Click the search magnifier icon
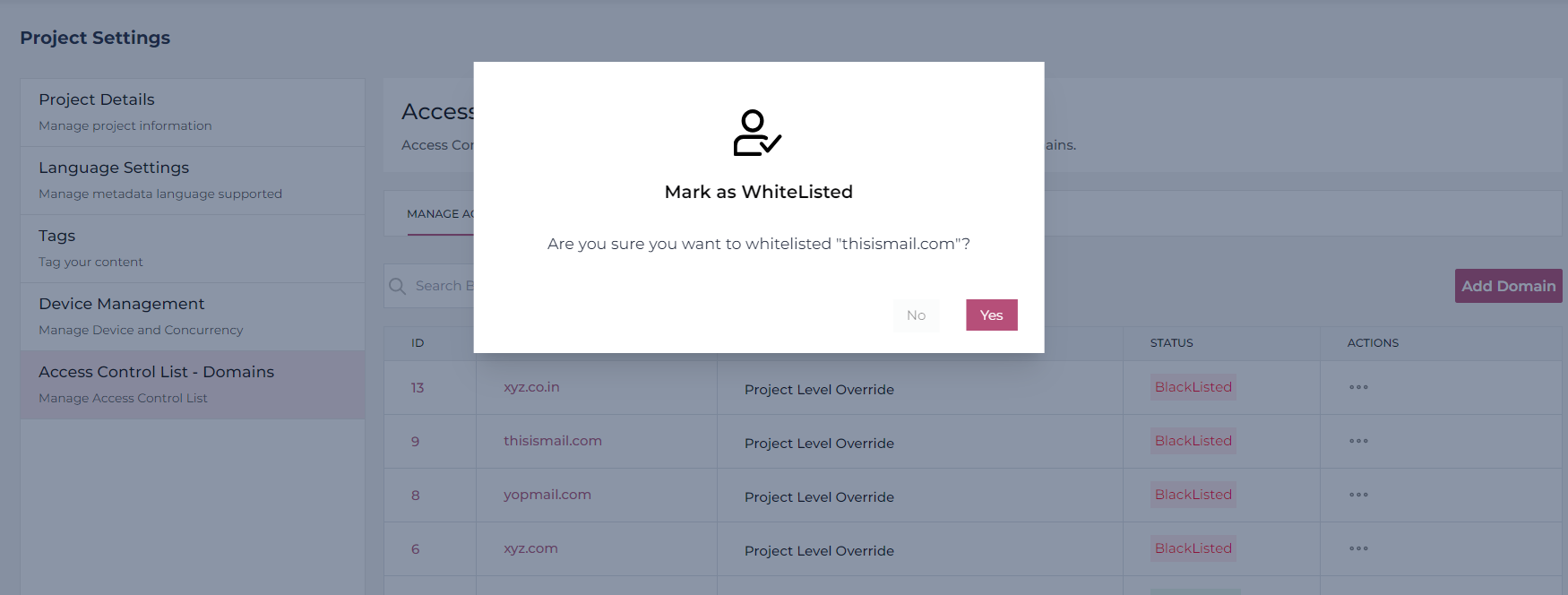This screenshot has width=1568, height=595. click(398, 286)
